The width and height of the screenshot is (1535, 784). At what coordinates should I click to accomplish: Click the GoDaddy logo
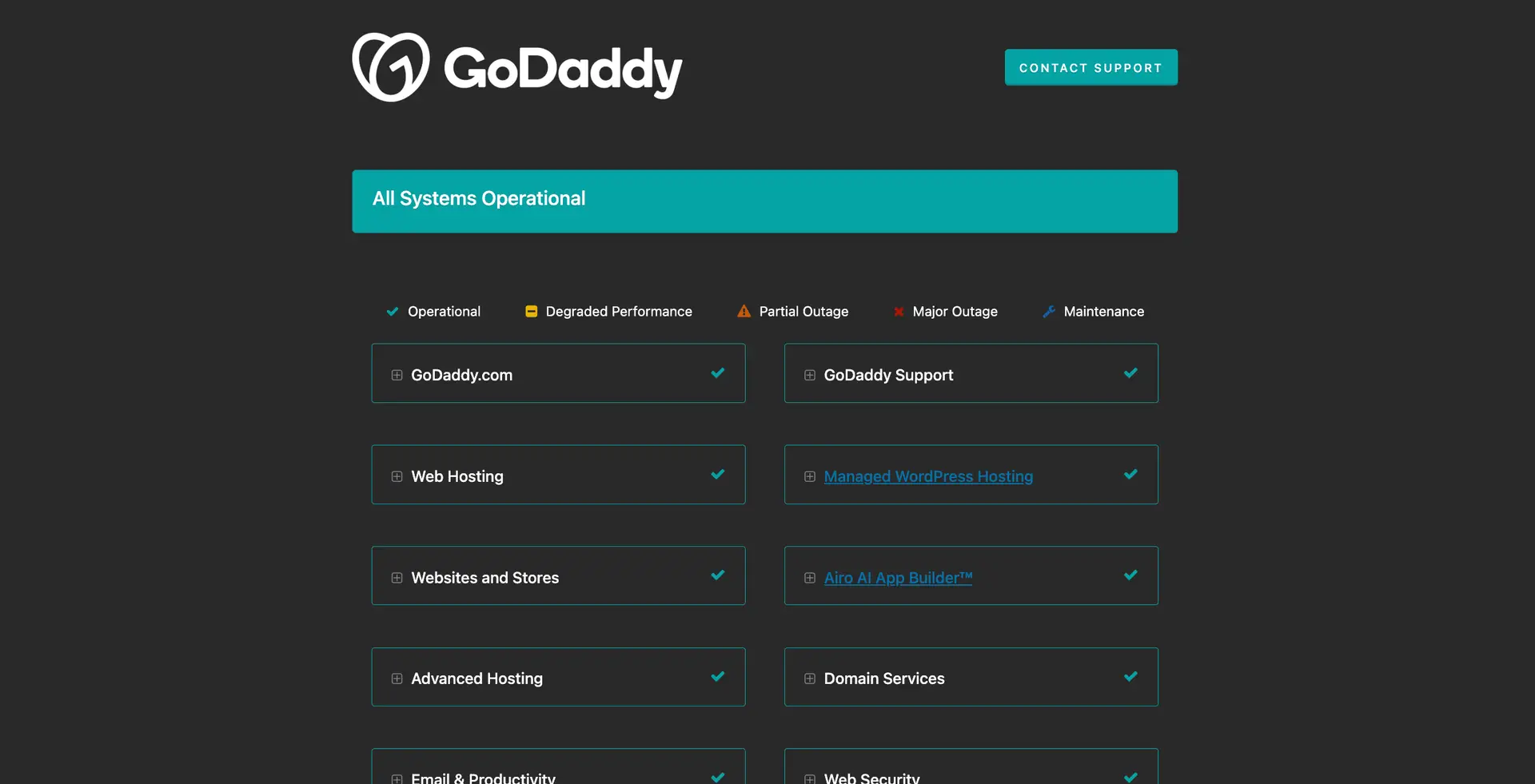click(x=517, y=67)
